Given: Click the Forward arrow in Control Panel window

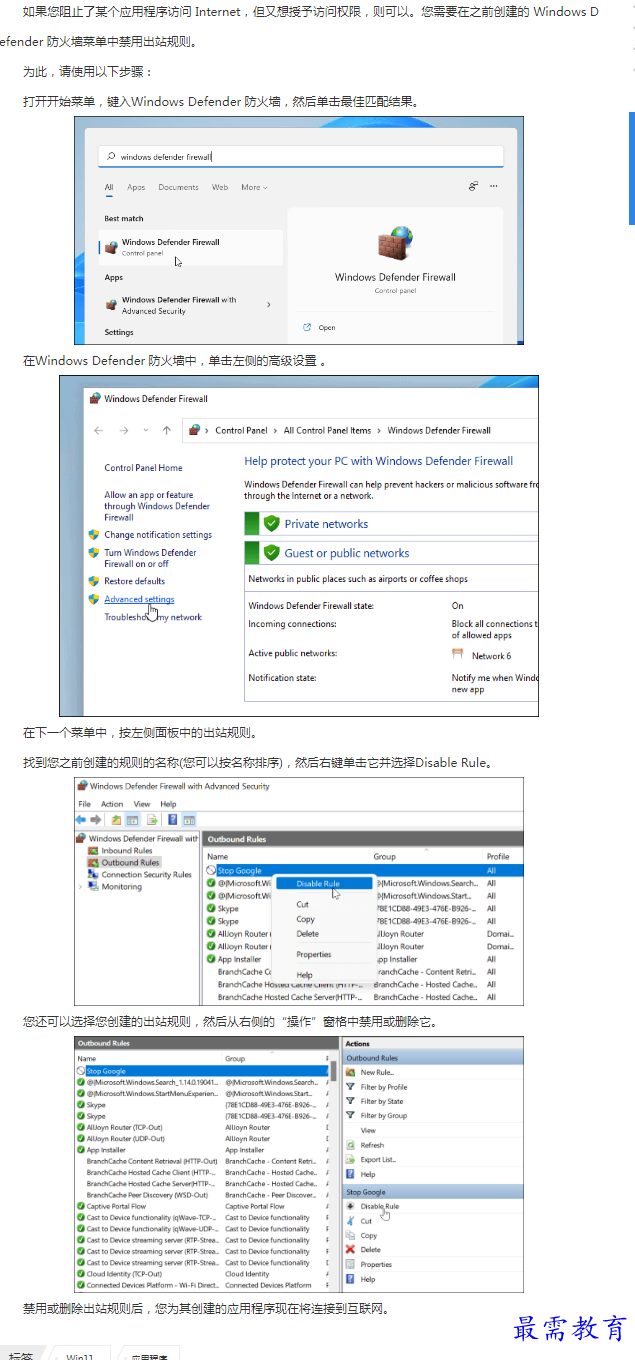Looking at the screenshot, I should coord(123,430).
